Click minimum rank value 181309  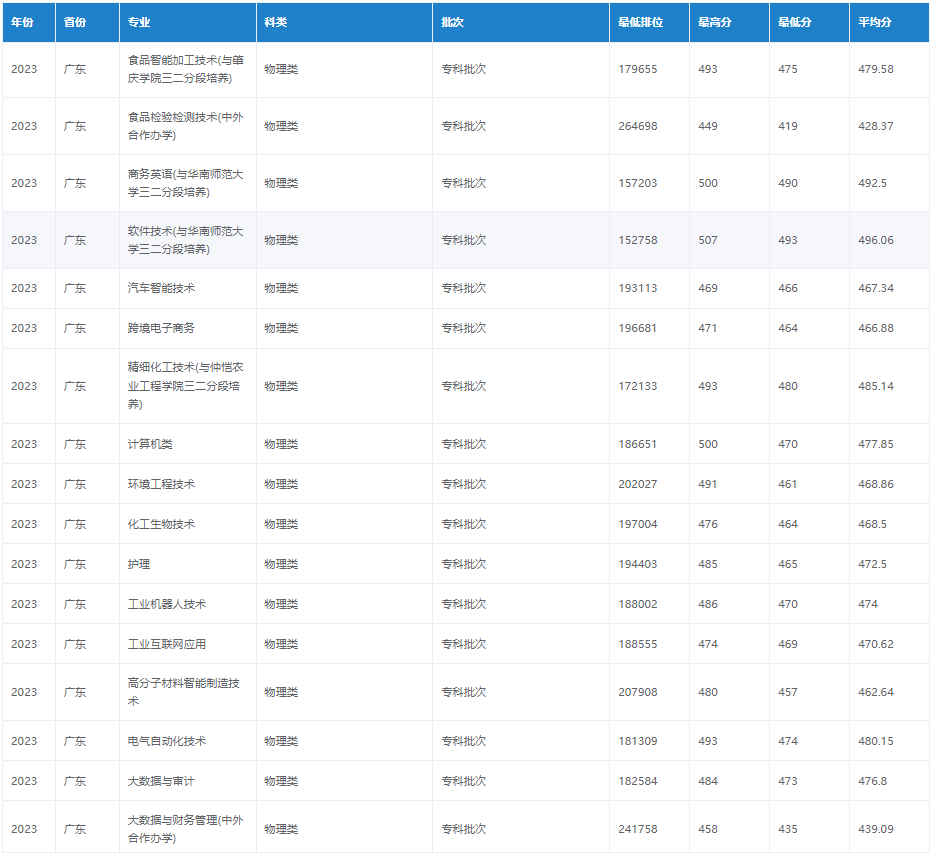click(637, 741)
